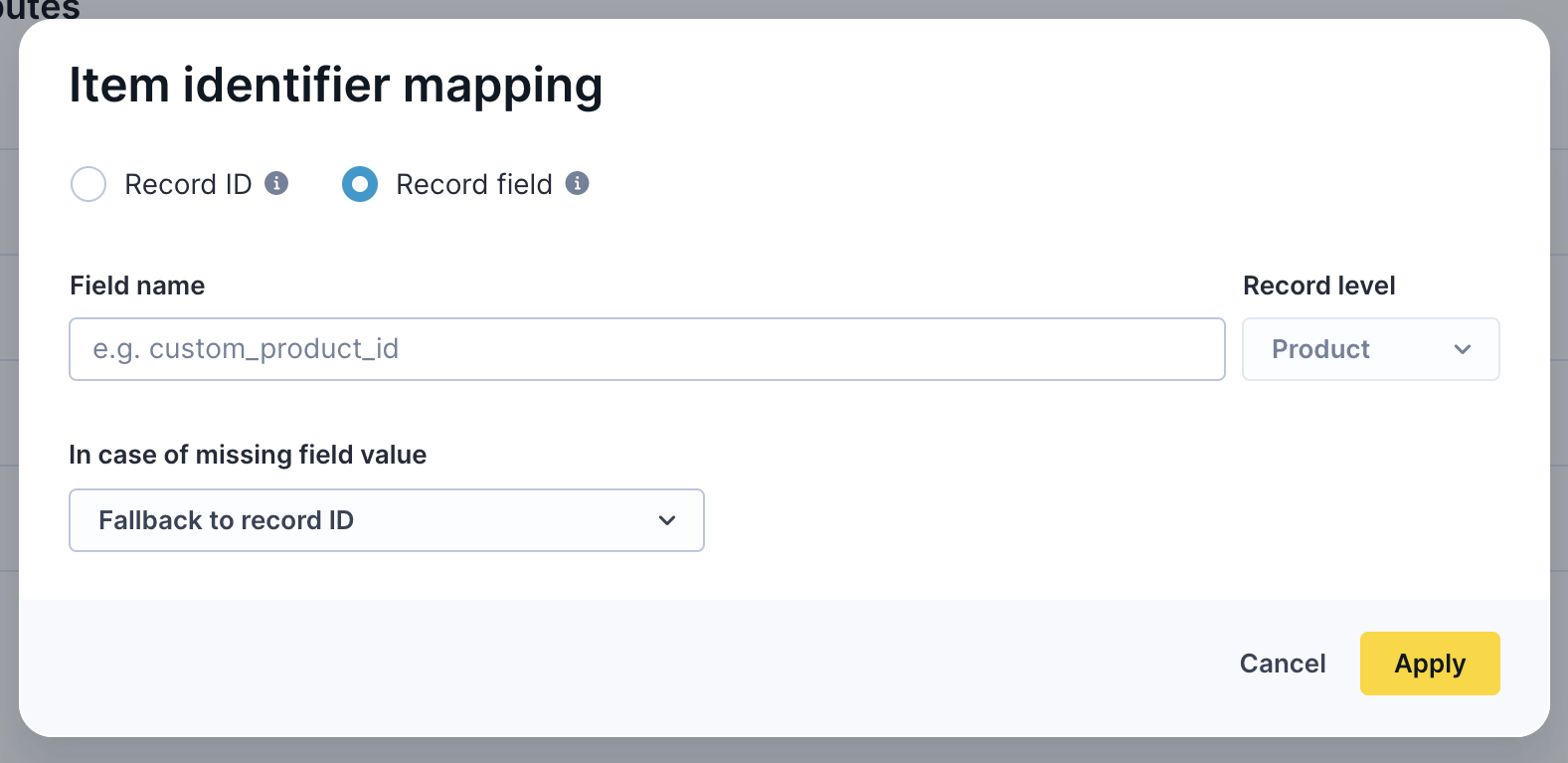Screen dimensions: 1568x763
Task: Click the Field name input box
Action: point(646,349)
